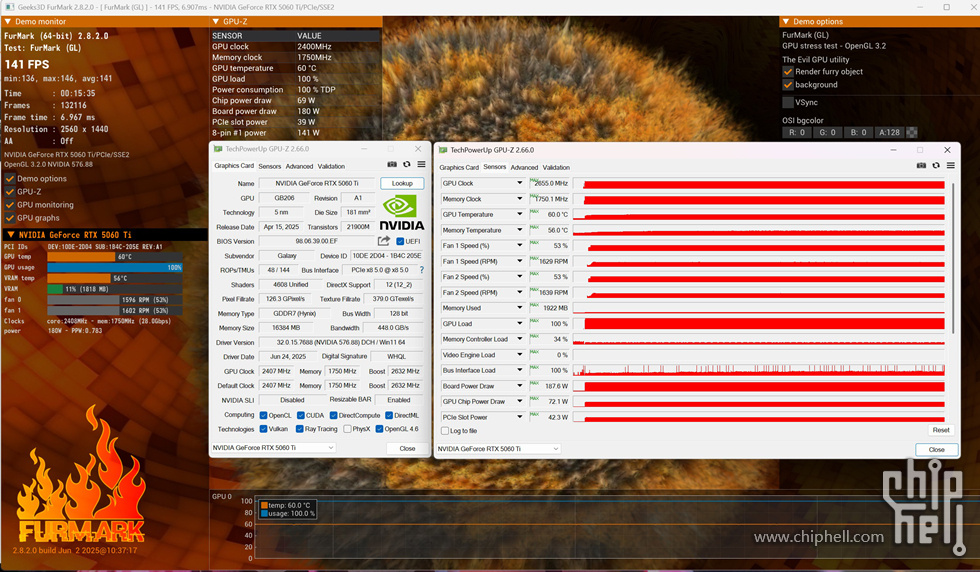Viewport: 980px width, 572px height.
Task: Click the BIOS share/export icon
Action: [384, 241]
